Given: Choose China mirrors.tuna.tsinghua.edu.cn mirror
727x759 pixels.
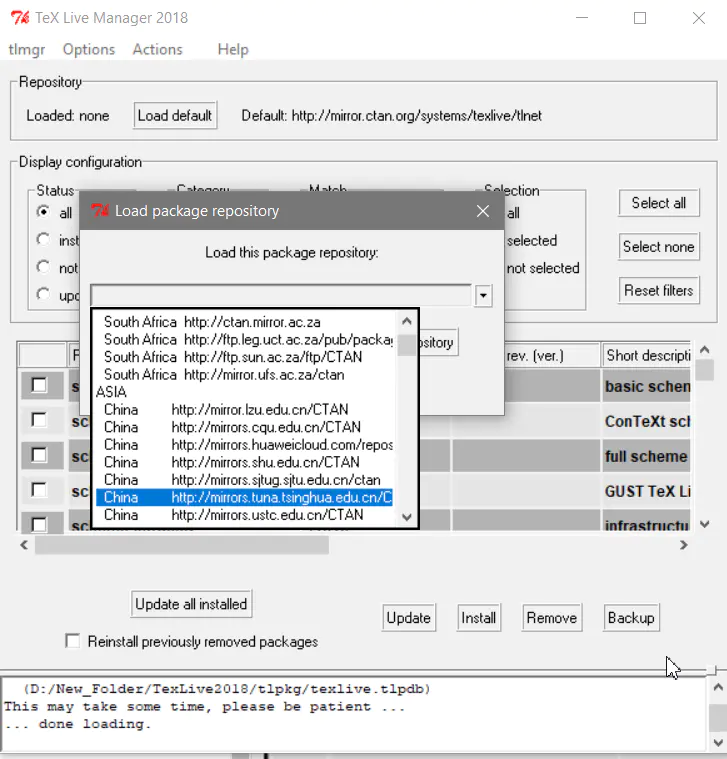Looking at the screenshot, I should tap(244, 497).
